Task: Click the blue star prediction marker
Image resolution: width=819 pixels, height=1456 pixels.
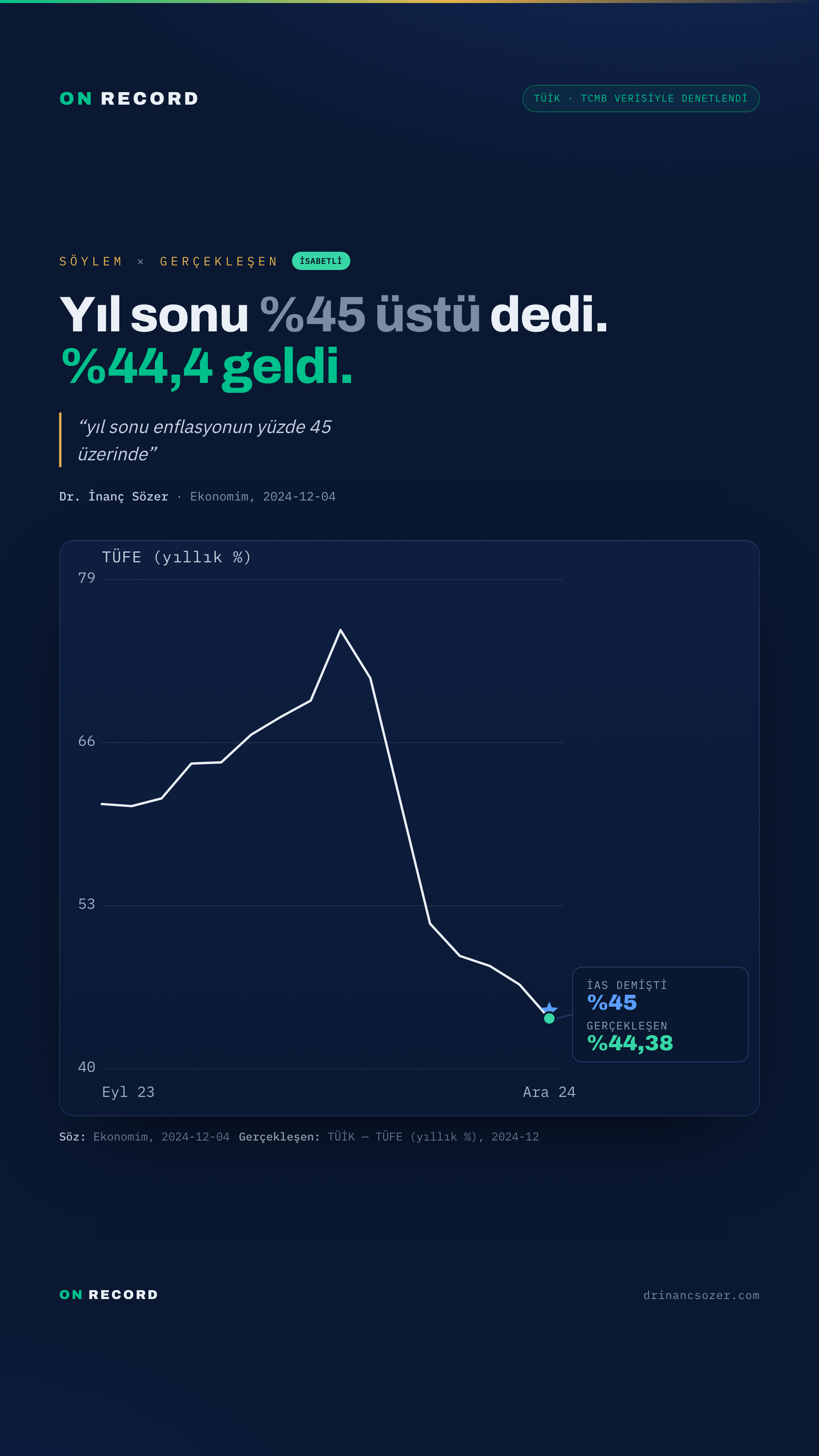Action: 549,1008
